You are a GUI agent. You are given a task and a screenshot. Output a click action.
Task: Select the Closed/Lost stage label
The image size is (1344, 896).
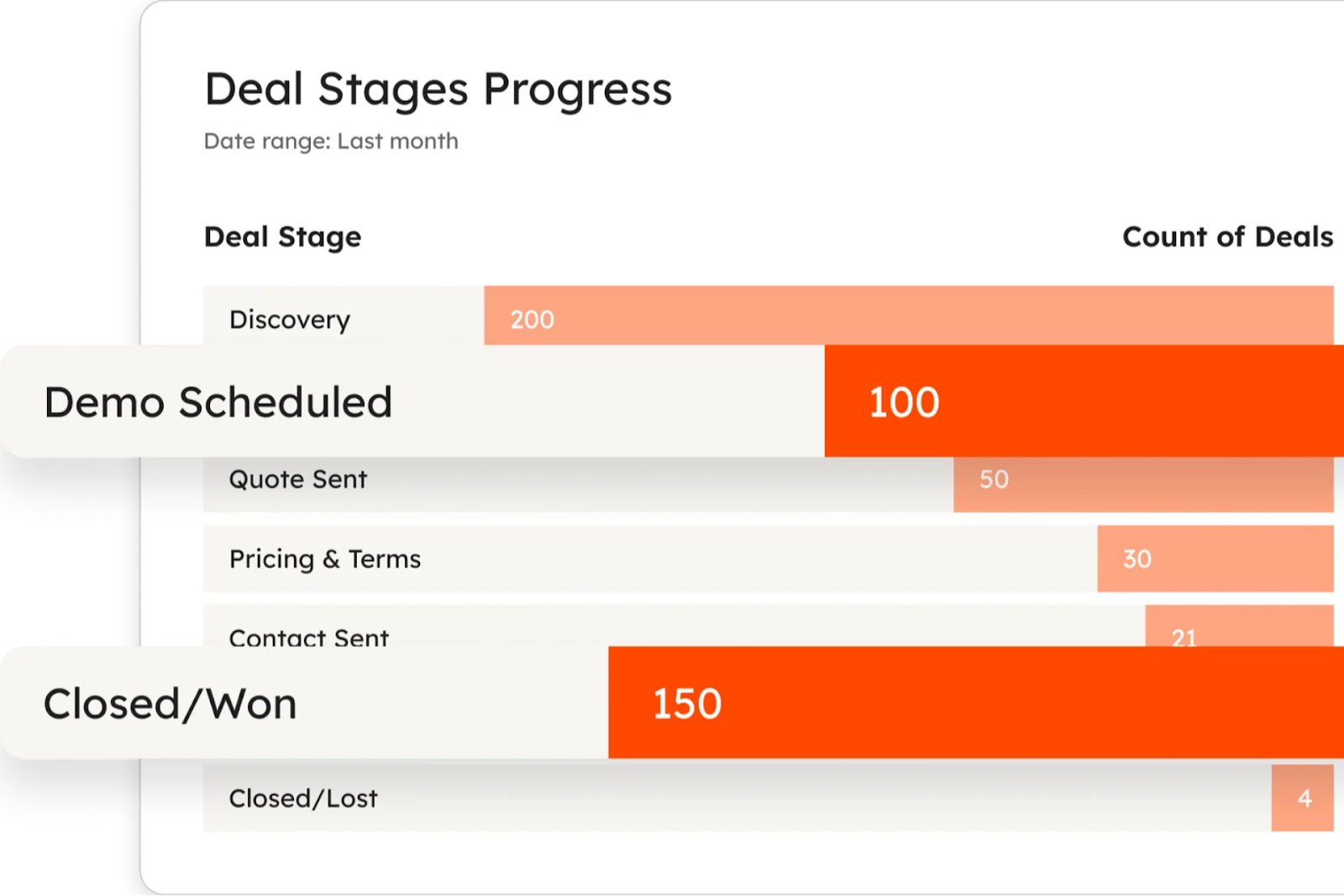(x=303, y=799)
